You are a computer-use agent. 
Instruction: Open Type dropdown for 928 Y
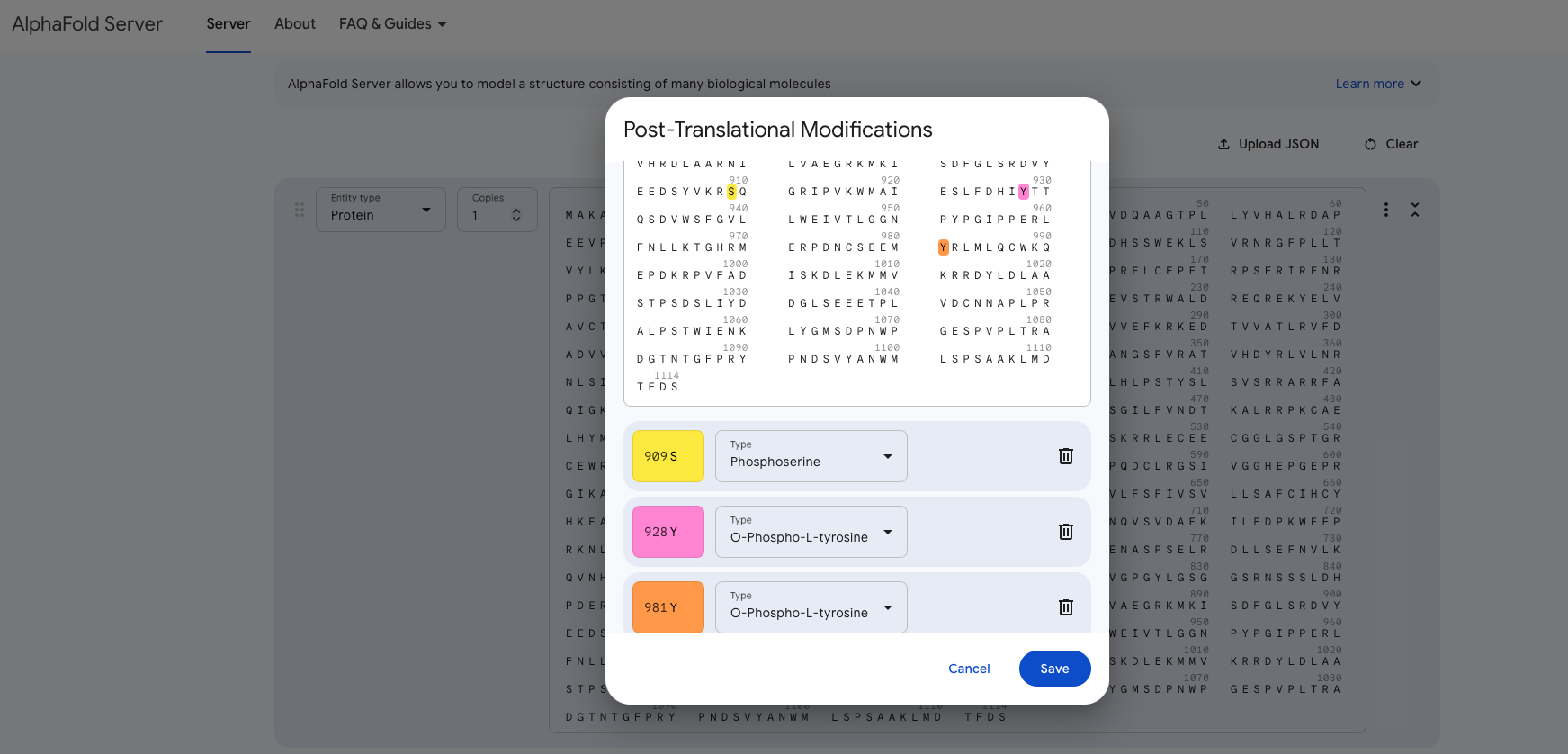pos(811,532)
